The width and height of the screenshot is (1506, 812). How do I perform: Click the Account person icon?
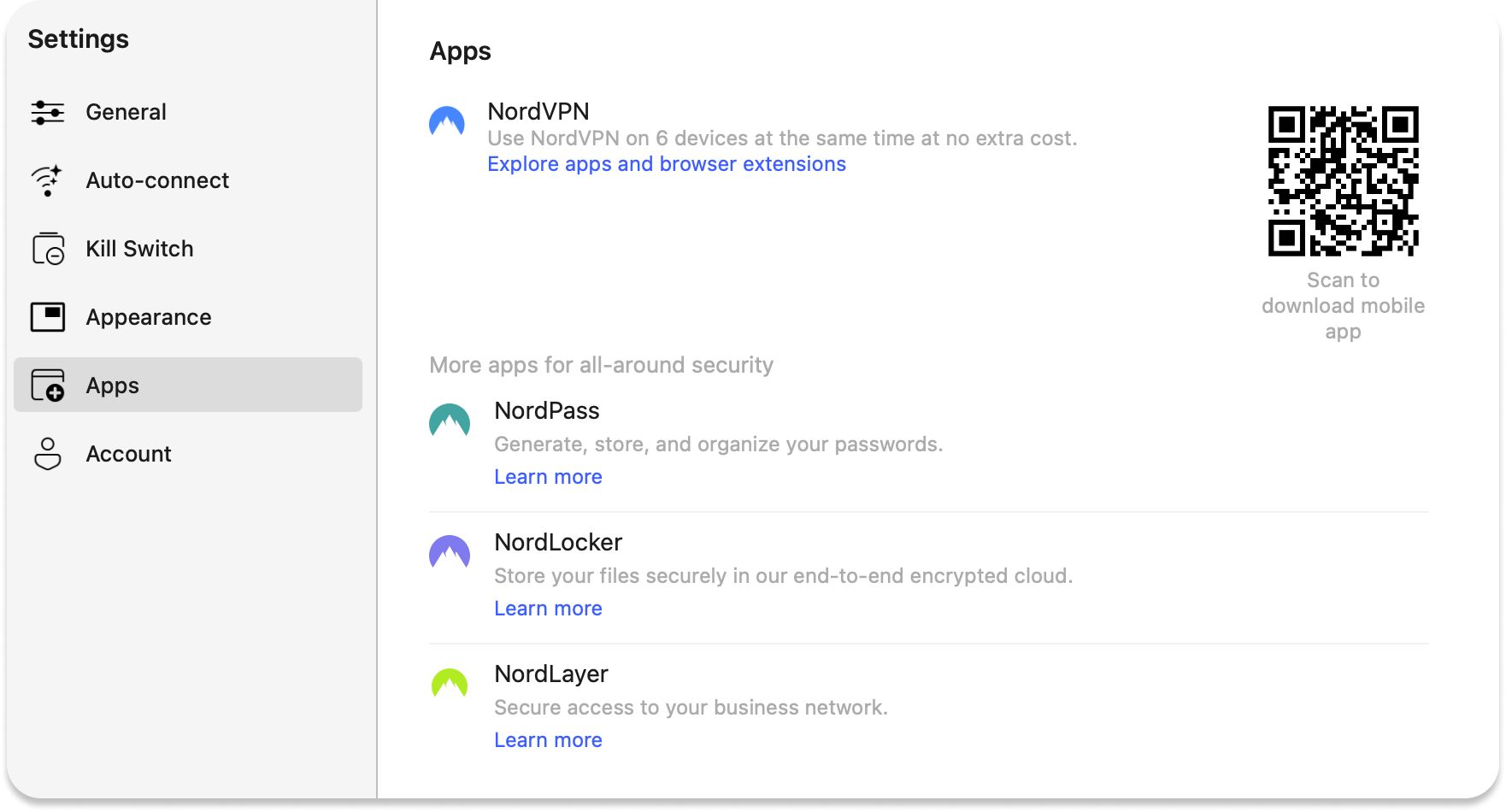48,454
